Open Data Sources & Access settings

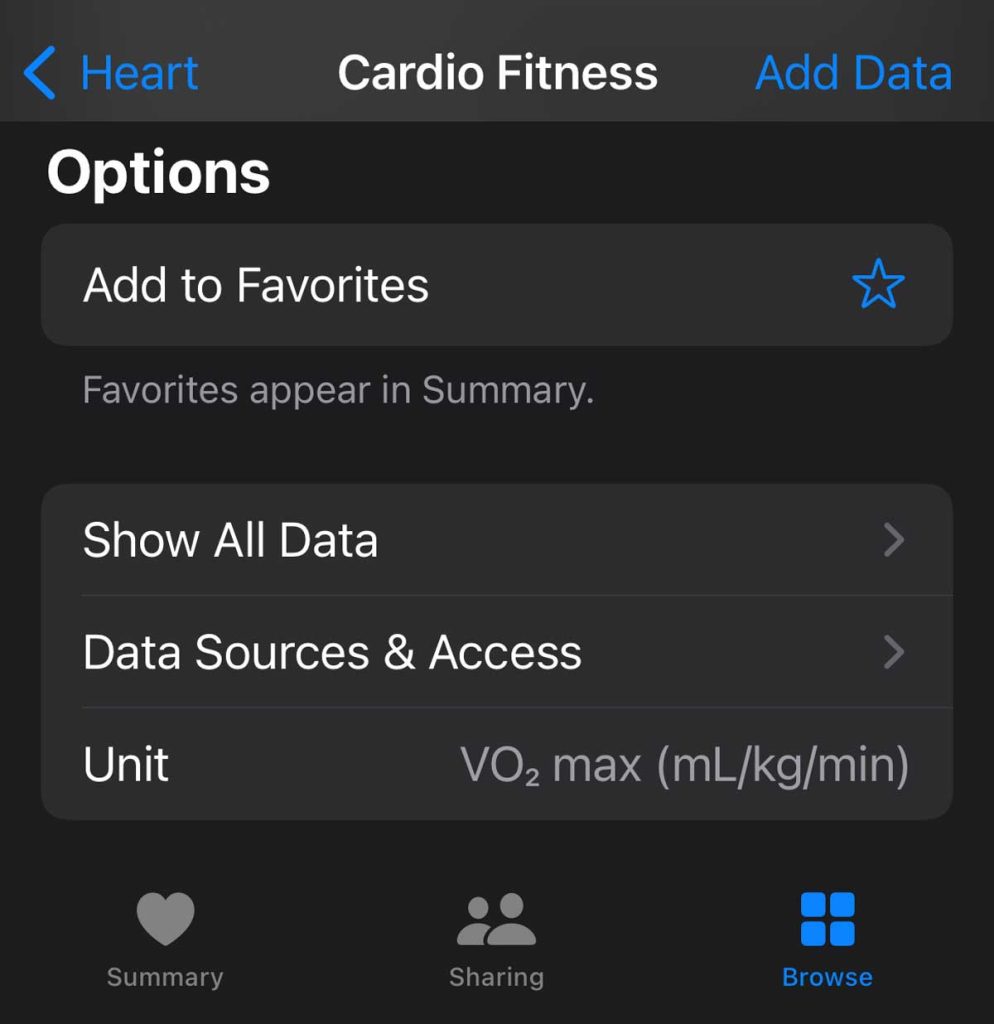pyautogui.click(x=332, y=653)
